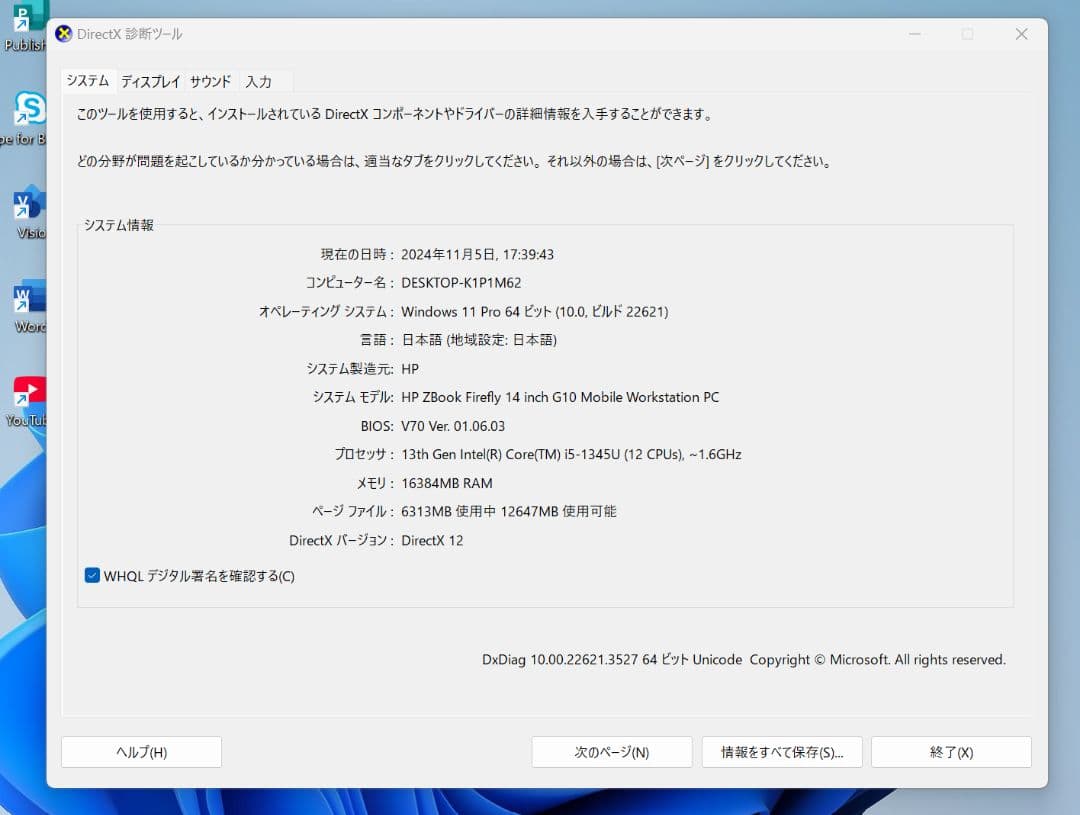Click the 次のページ(N) button
The image size is (1080, 815).
(x=611, y=751)
